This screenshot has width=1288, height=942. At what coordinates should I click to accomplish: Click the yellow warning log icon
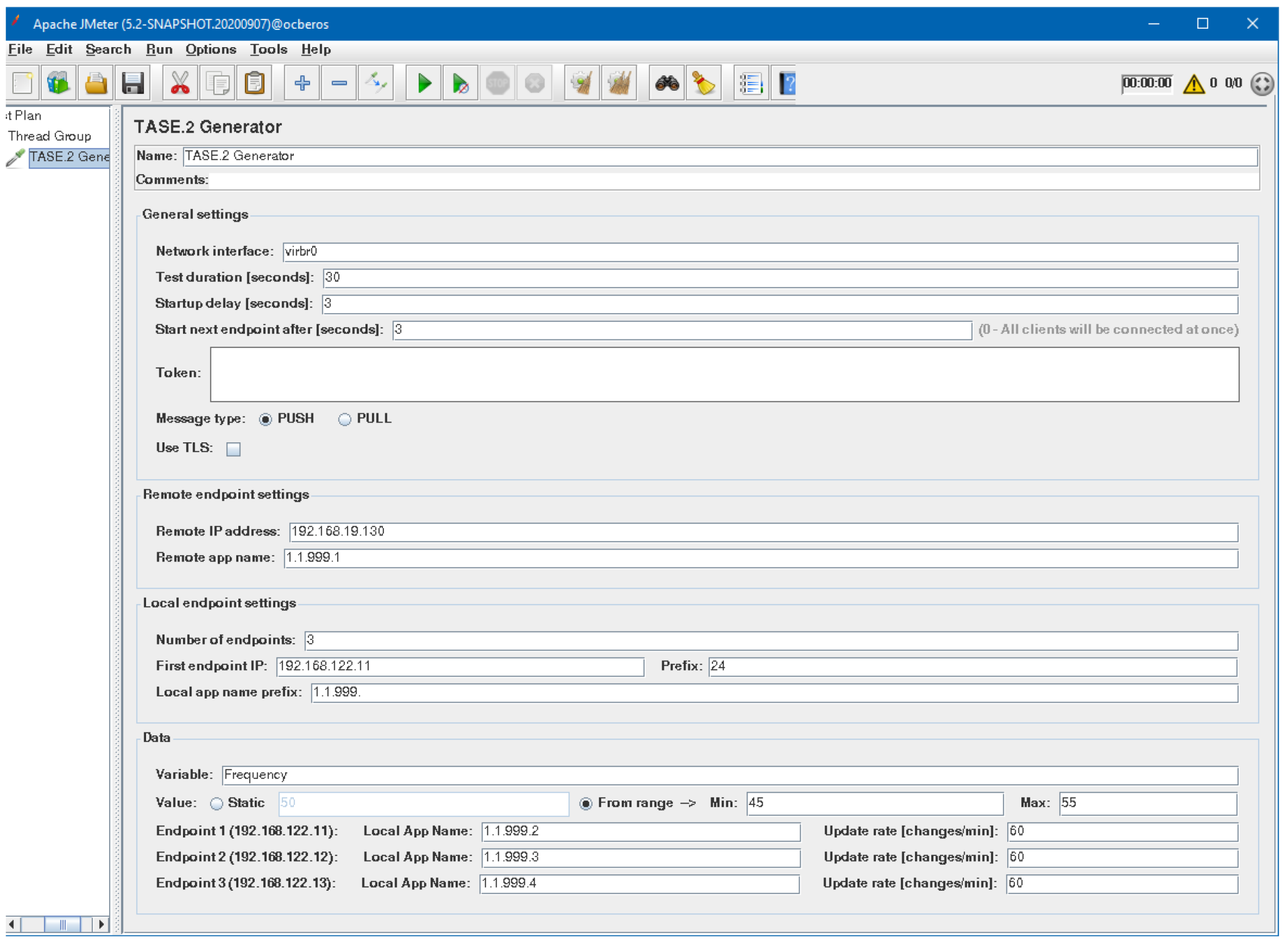(1193, 84)
